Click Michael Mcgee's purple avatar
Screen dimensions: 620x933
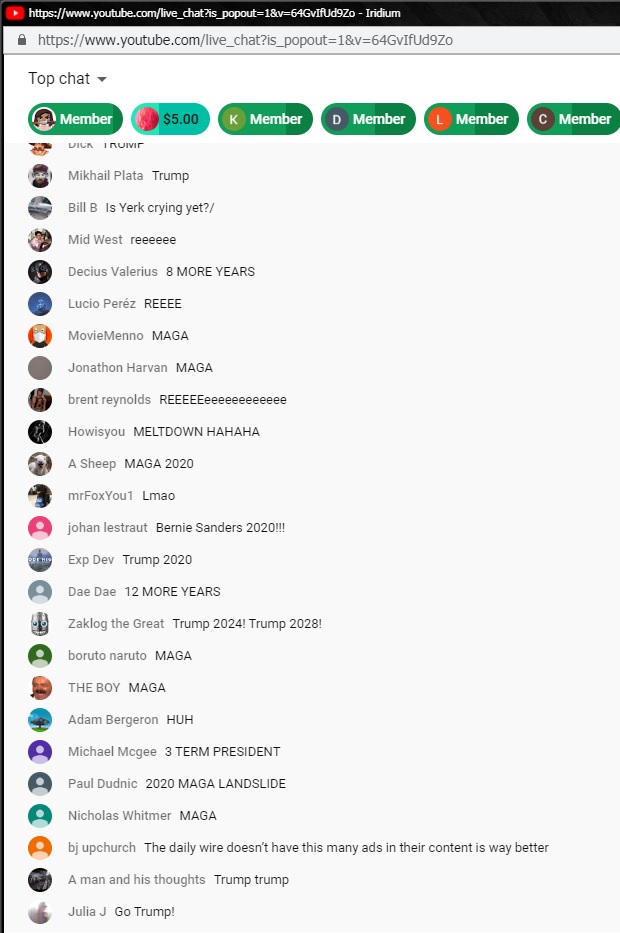pos(40,752)
